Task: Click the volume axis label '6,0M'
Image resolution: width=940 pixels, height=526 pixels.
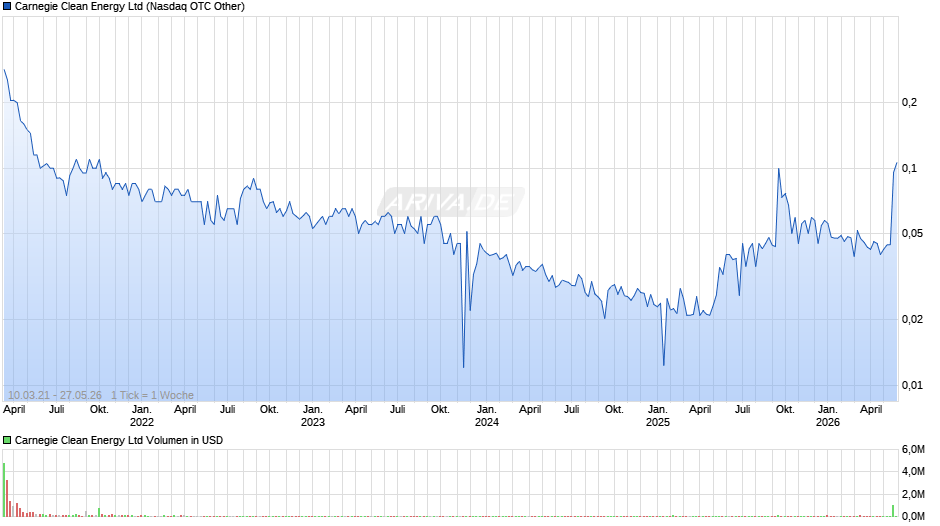Action: (x=913, y=450)
